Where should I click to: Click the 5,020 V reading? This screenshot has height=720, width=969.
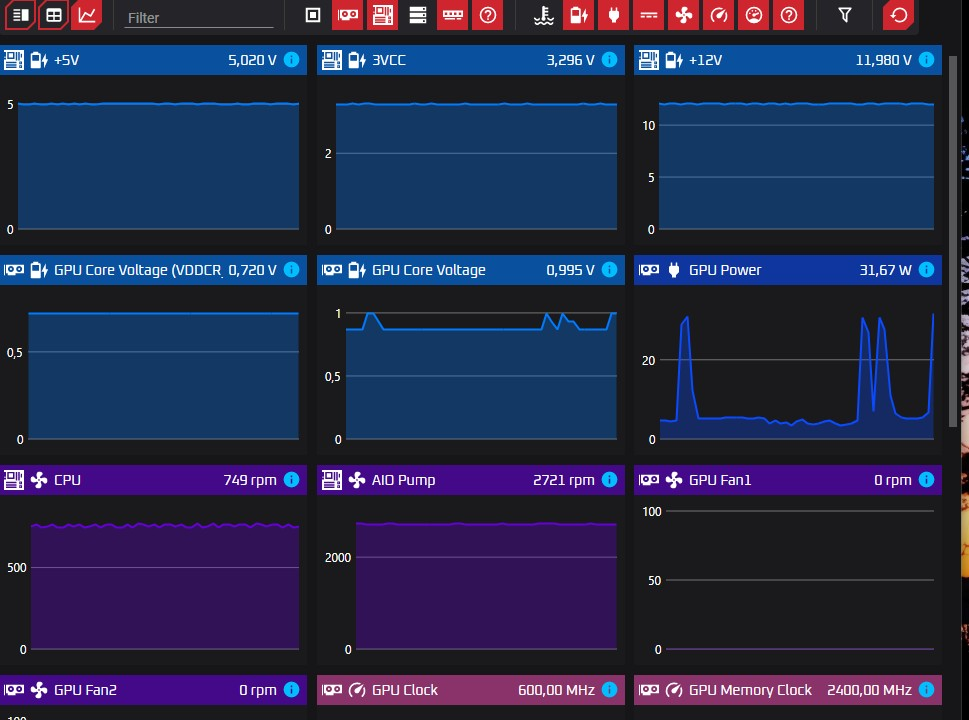pyautogui.click(x=252, y=60)
